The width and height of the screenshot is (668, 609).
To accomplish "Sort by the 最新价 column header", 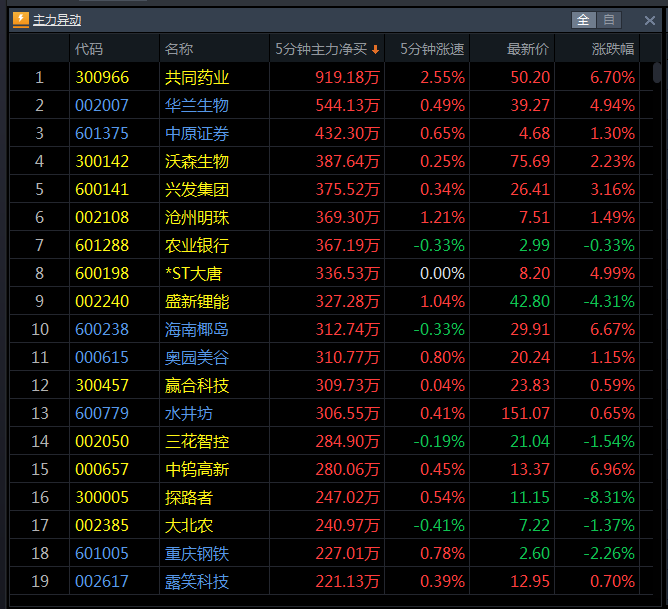I will pyautogui.click(x=528, y=49).
